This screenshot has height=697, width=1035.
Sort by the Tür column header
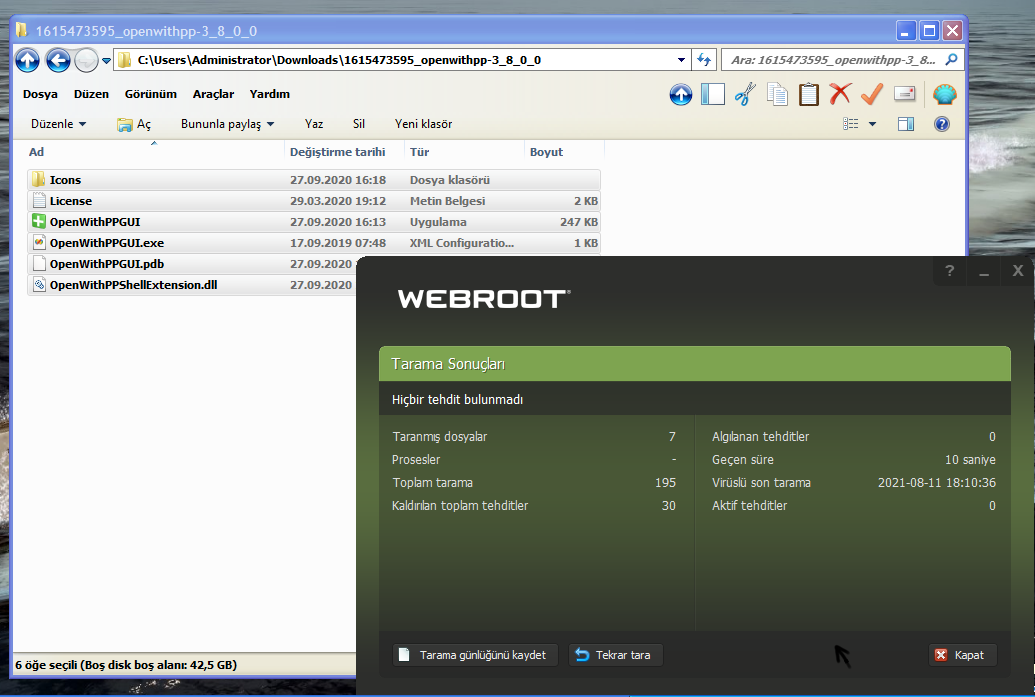click(464, 152)
